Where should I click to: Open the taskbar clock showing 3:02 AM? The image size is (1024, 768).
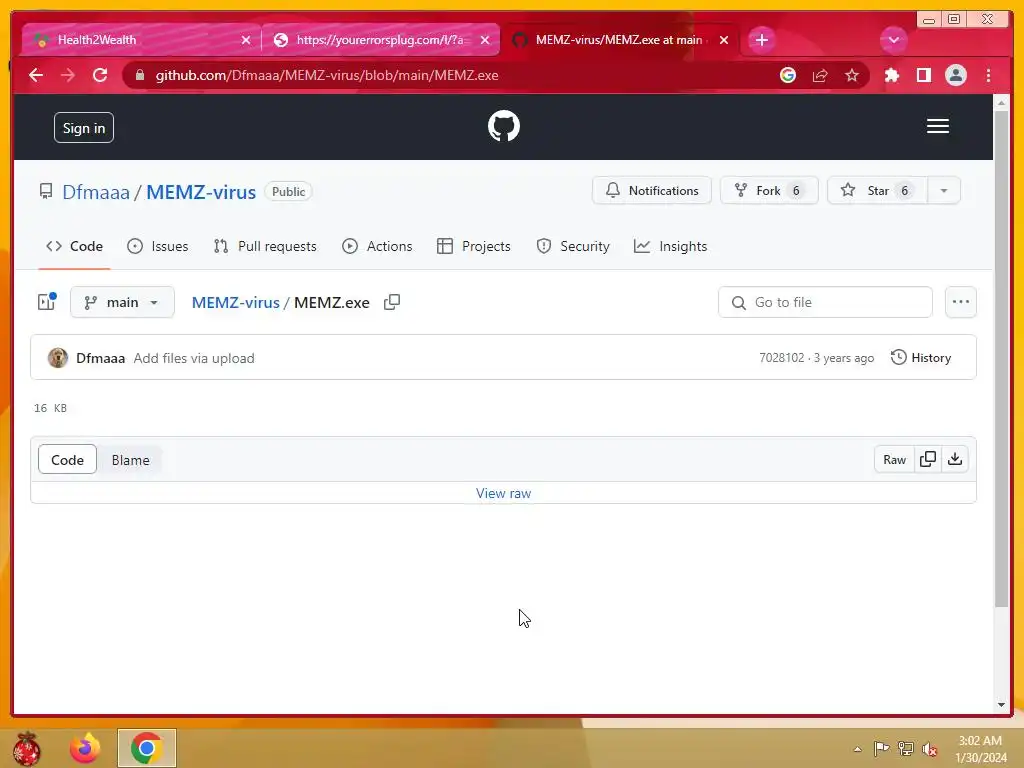coord(980,749)
